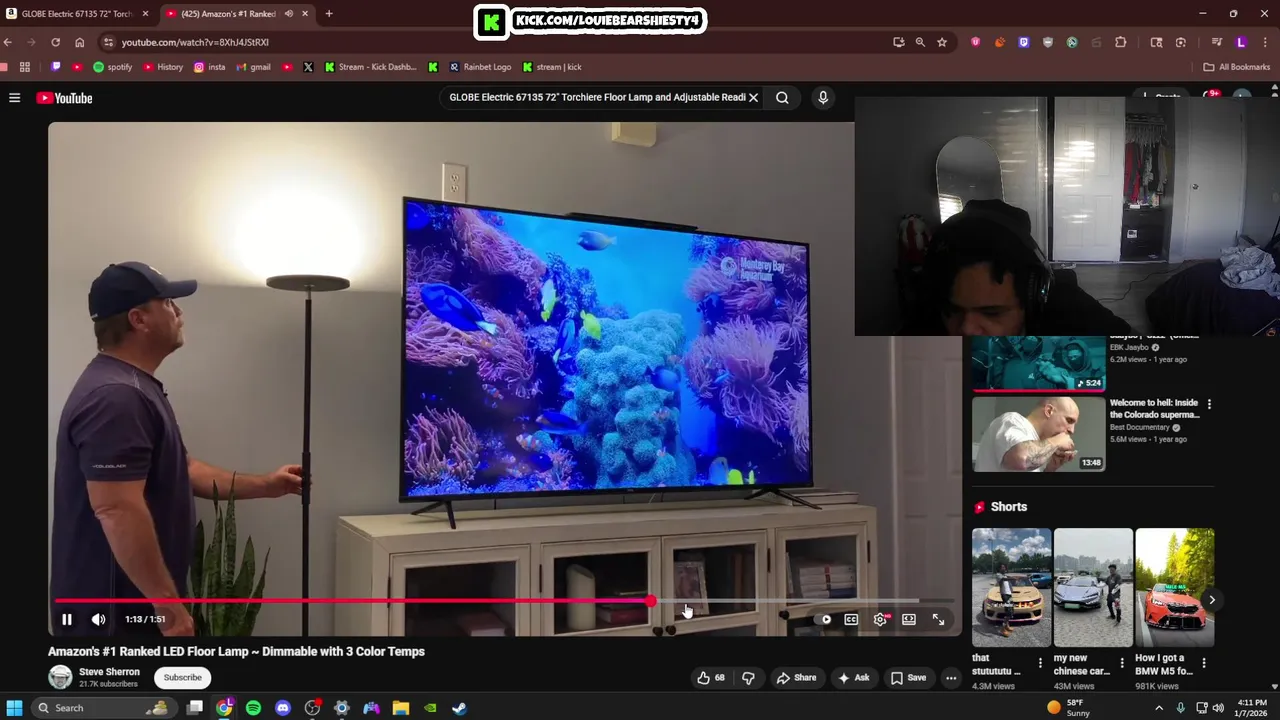
Task: Open the Rainbet Logo bookmark
Action: point(480,67)
